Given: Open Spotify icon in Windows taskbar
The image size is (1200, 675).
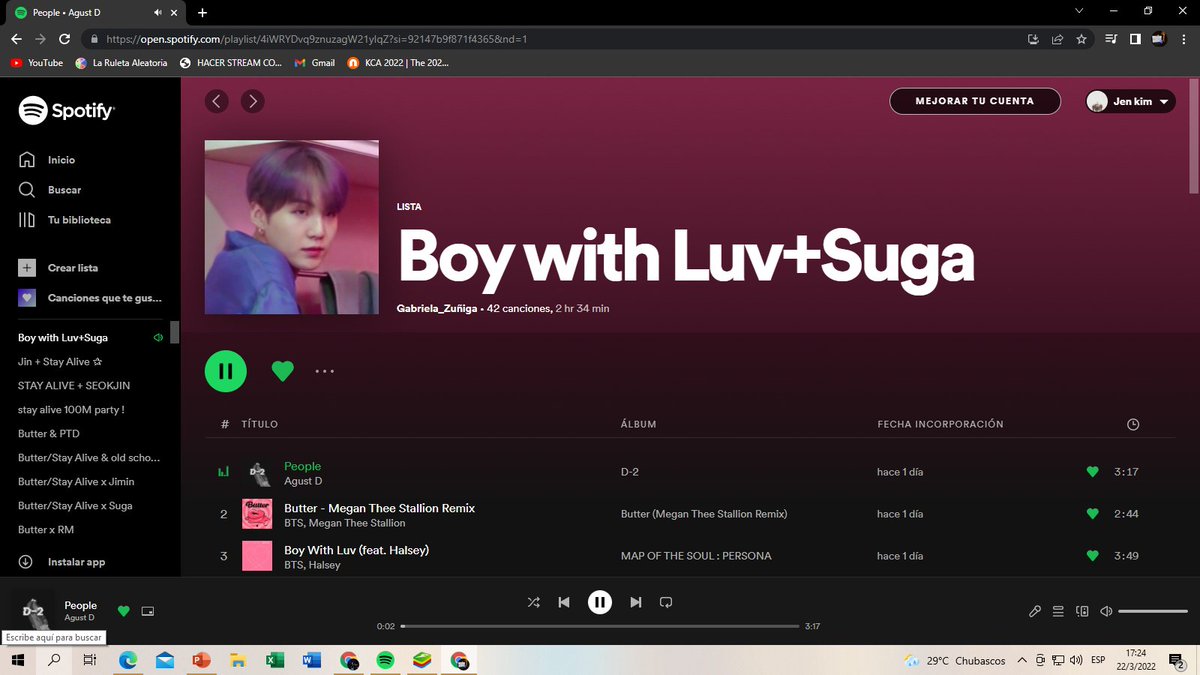Looking at the screenshot, I should [385, 660].
